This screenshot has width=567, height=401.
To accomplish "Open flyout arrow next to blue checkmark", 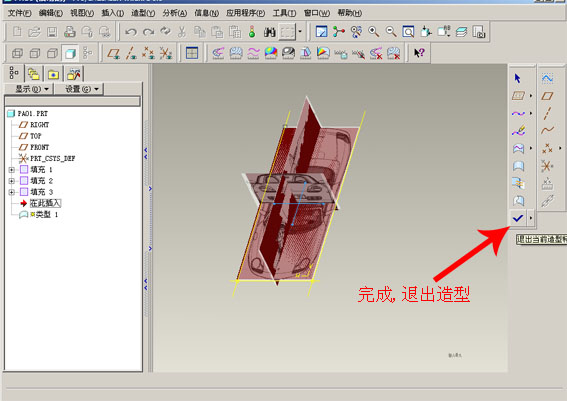I will [530, 218].
